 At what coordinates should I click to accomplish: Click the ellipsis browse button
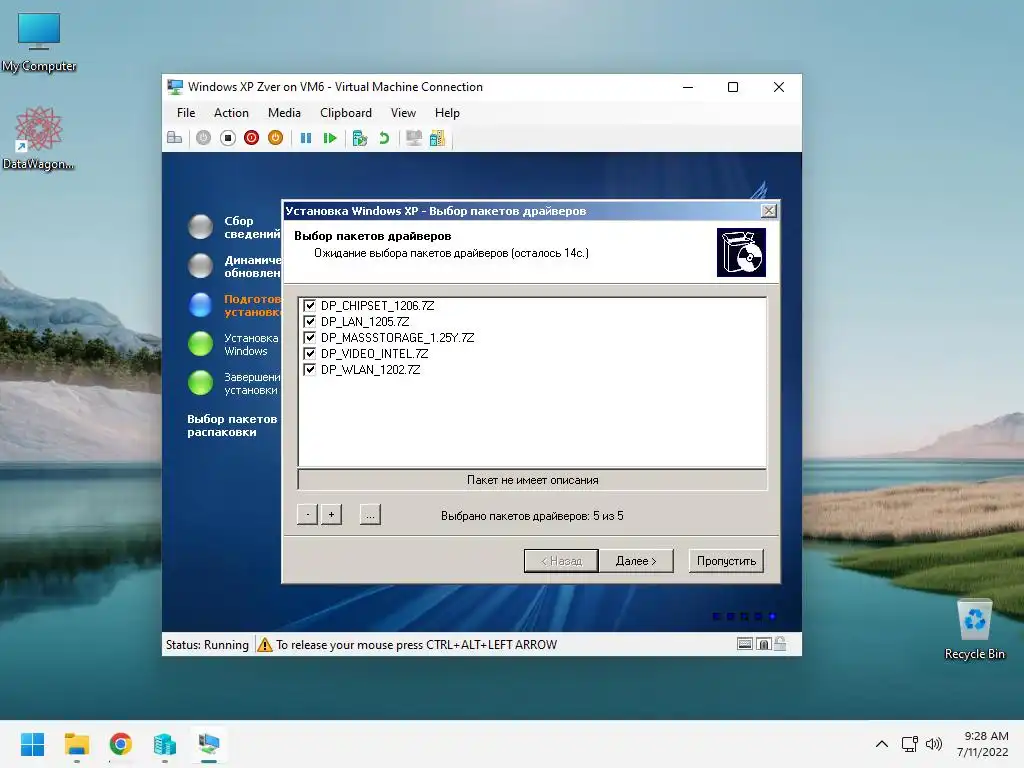370,515
